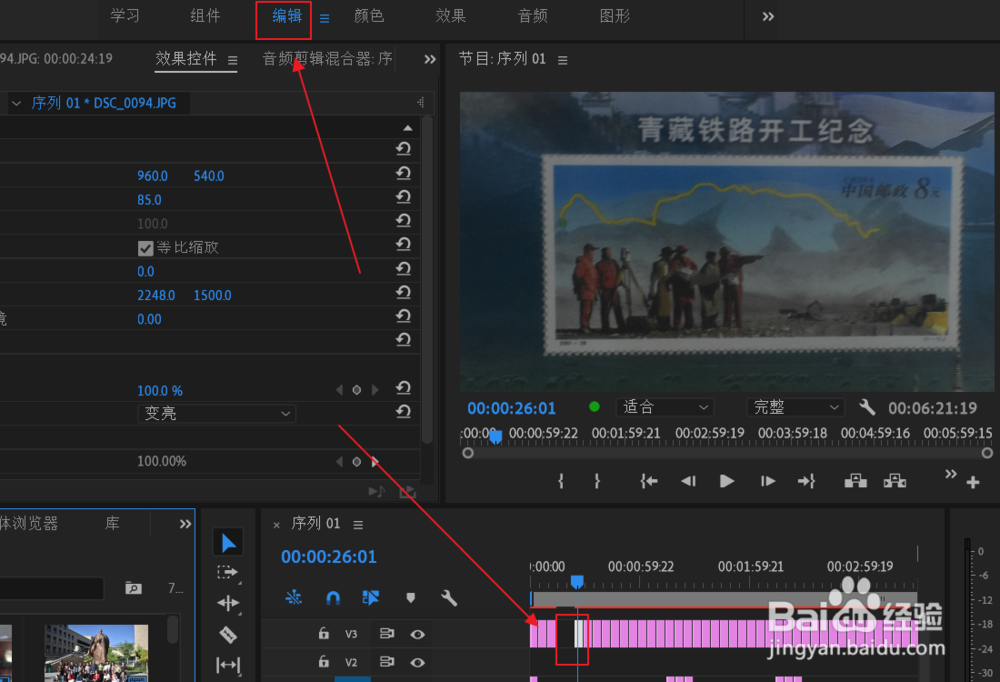The height and width of the screenshot is (682, 1000).
Task: Toggle nest sequence insert mode icon
Action: tap(293, 597)
